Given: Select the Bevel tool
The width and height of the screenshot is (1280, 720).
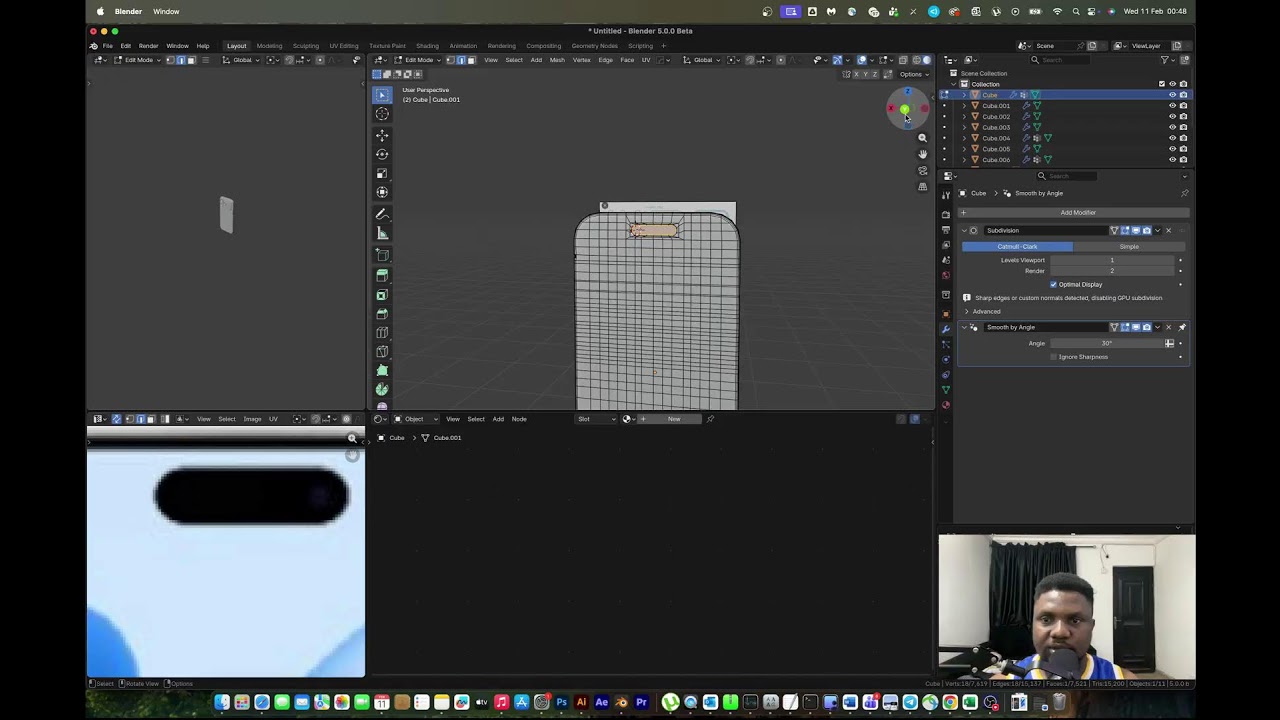Looking at the screenshot, I should coord(382,314).
